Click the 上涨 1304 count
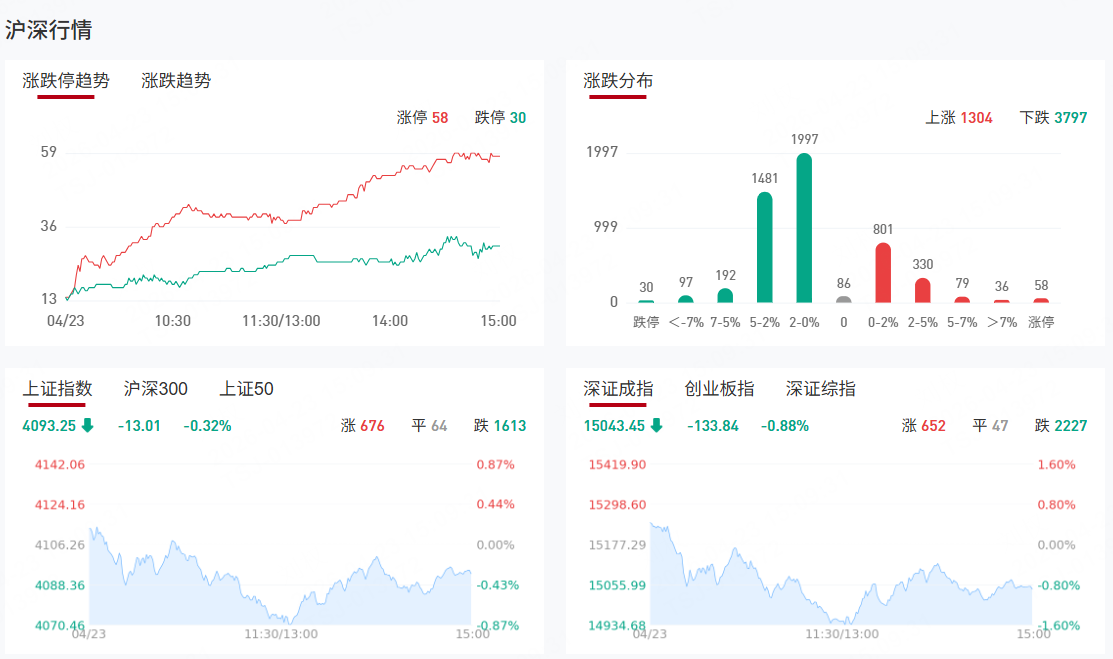The width and height of the screenshot is (1113, 659). click(958, 118)
